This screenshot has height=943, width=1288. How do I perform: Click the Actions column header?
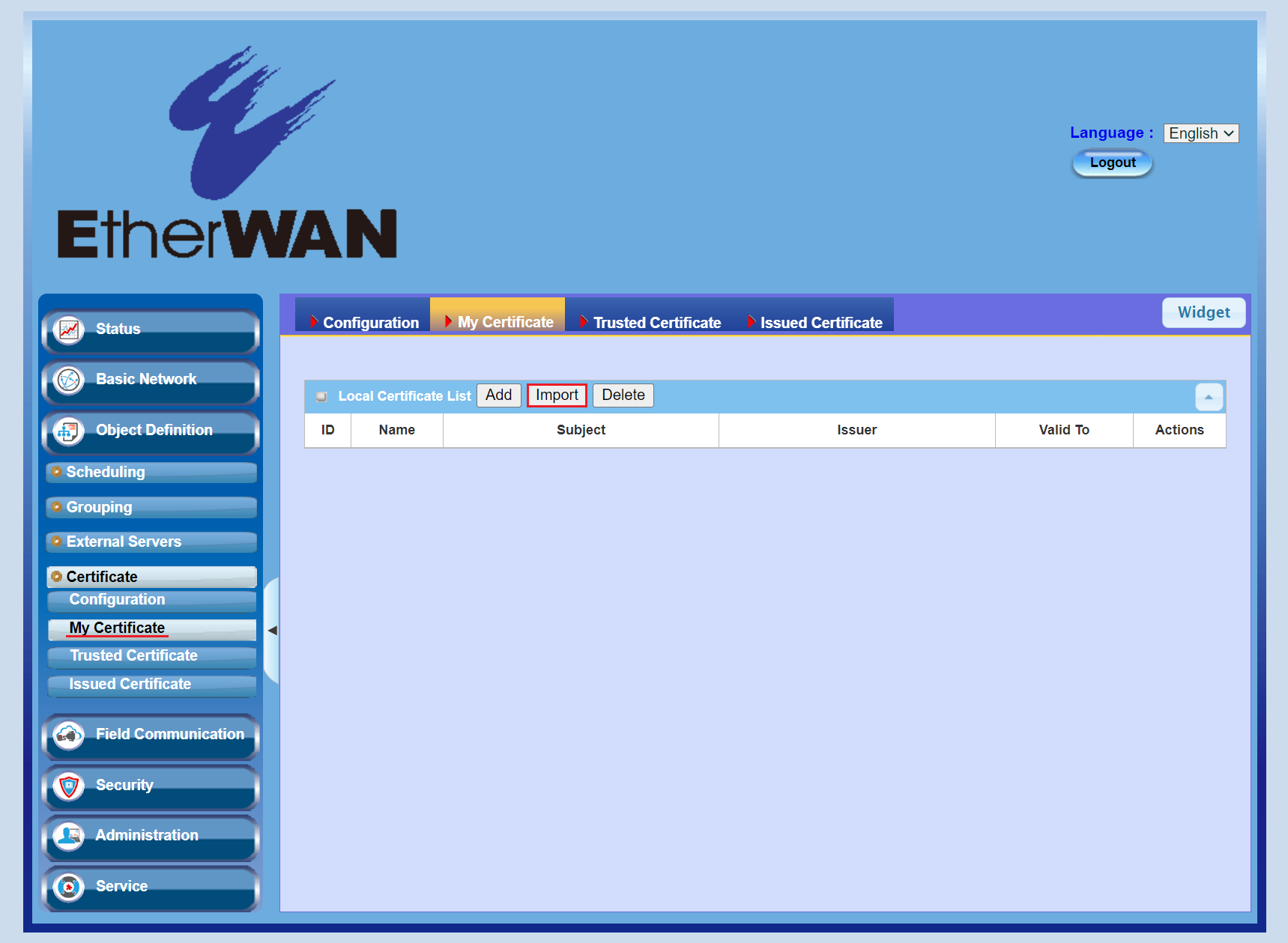[1179, 431]
